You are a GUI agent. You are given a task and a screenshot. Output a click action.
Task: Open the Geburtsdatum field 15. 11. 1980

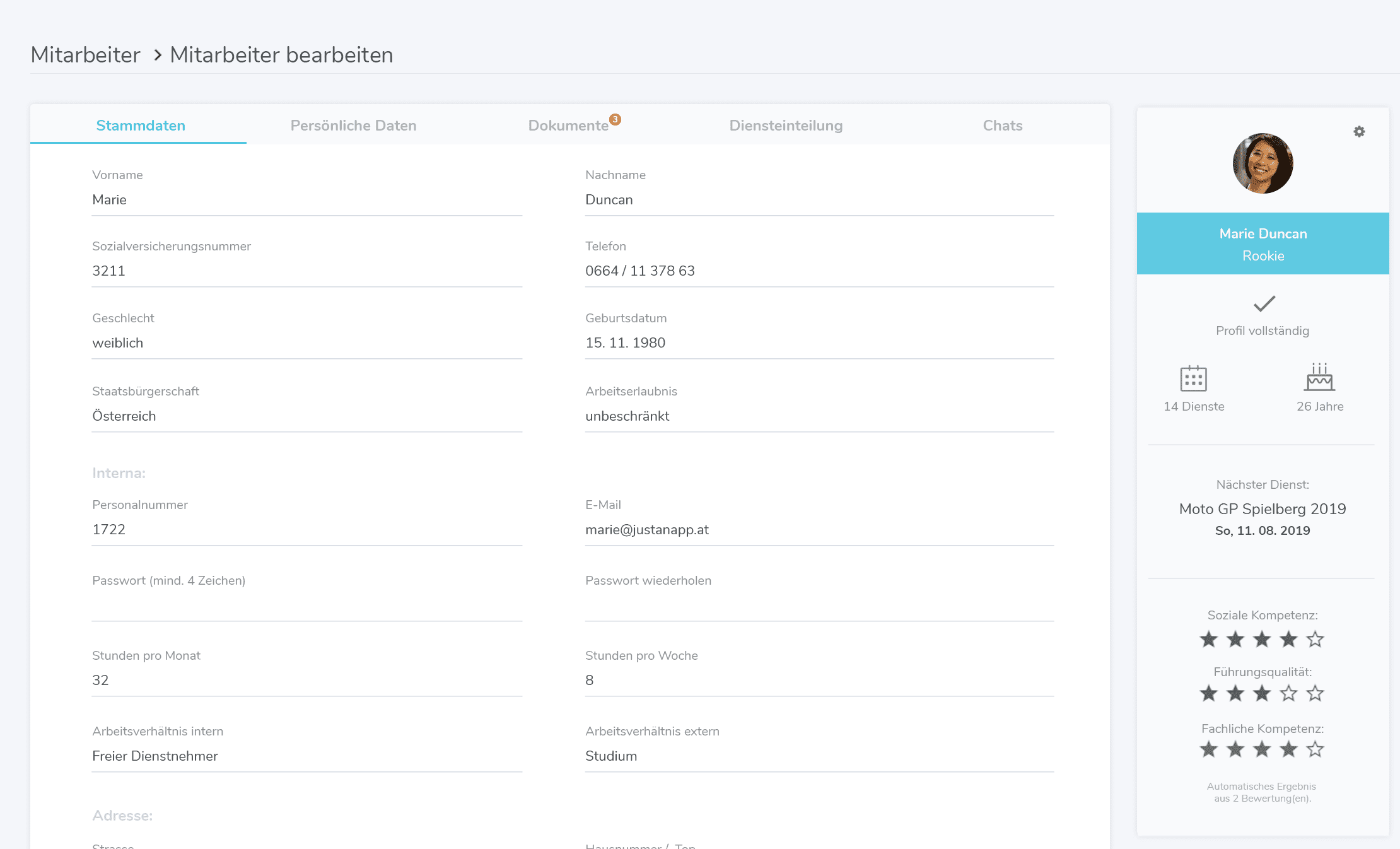pyautogui.click(x=819, y=343)
